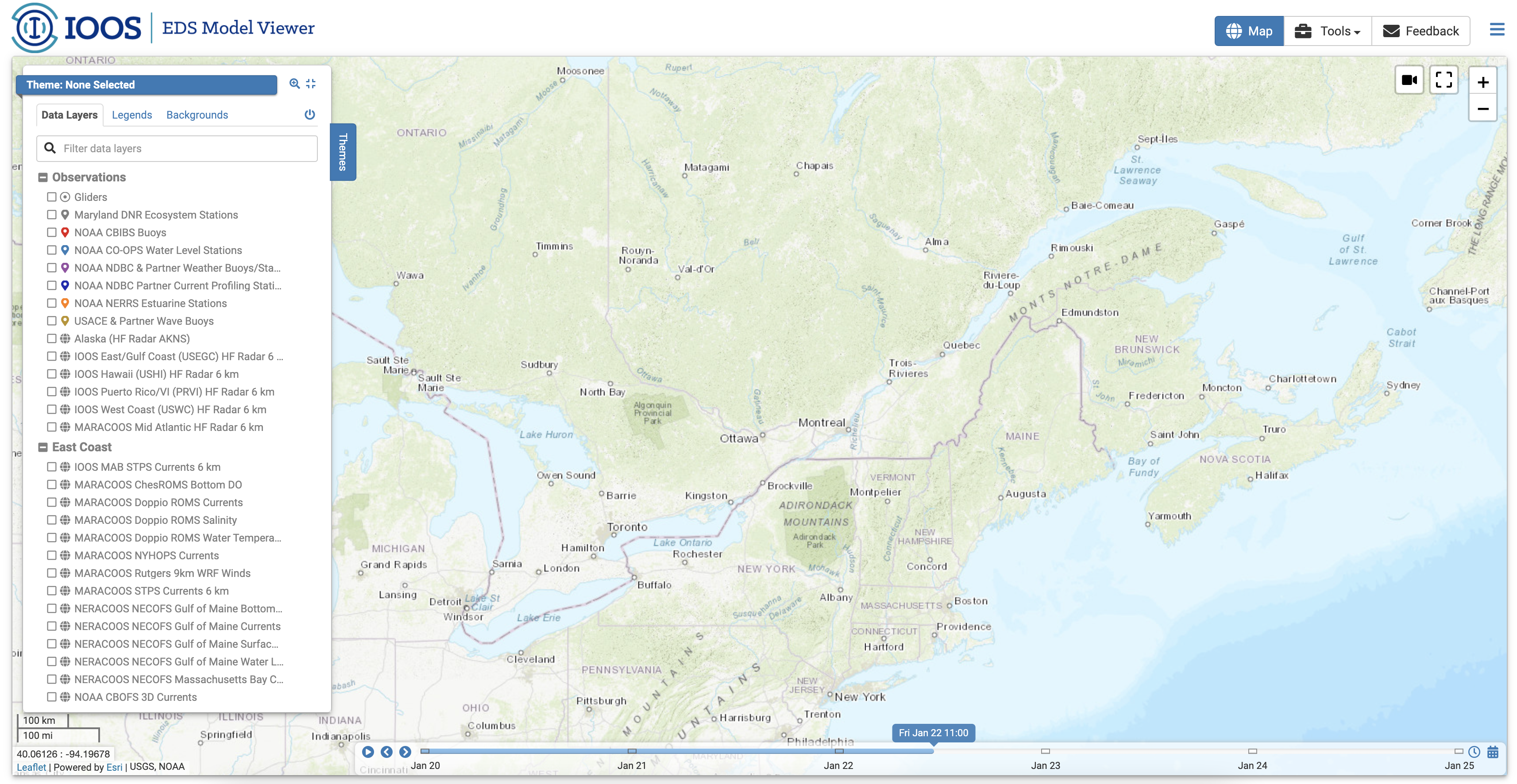Step timeline forward one frame
The width and height of the screenshot is (1517, 784).
(x=405, y=752)
